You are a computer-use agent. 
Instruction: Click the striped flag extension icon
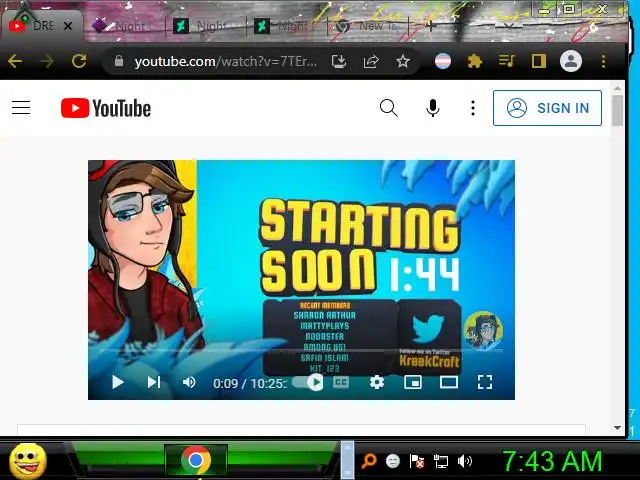click(x=443, y=61)
